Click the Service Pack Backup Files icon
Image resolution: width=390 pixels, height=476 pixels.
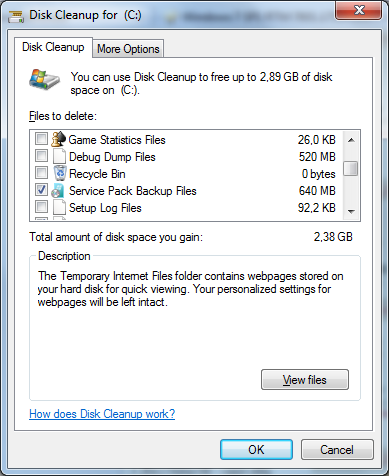pyautogui.click(x=58, y=190)
